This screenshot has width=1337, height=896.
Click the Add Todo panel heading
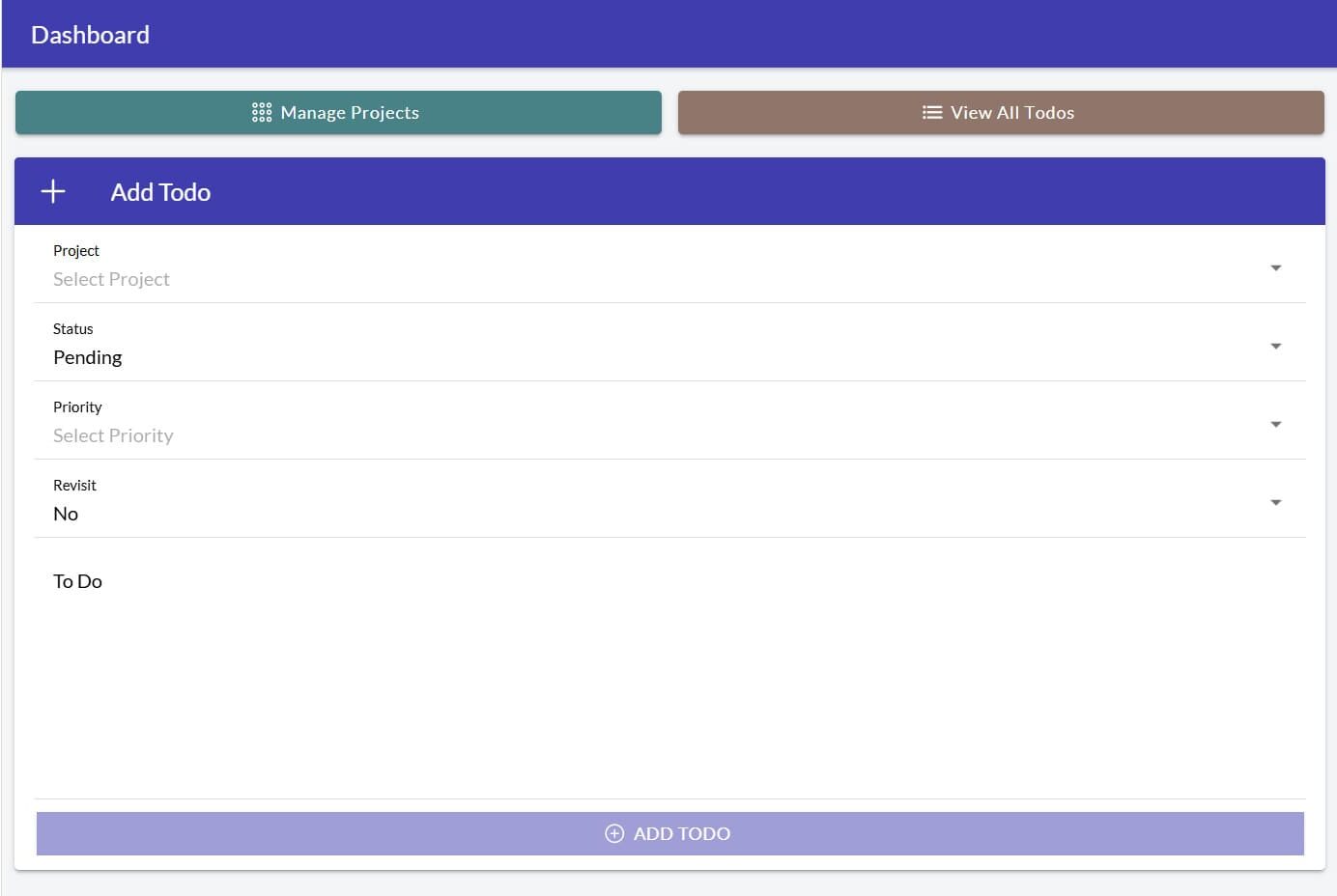coord(160,192)
